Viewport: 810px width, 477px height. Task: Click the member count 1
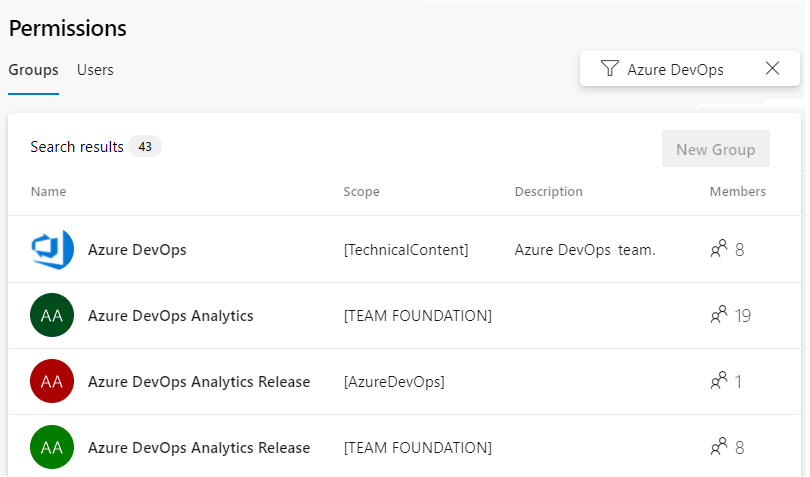pyautogui.click(x=738, y=382)
